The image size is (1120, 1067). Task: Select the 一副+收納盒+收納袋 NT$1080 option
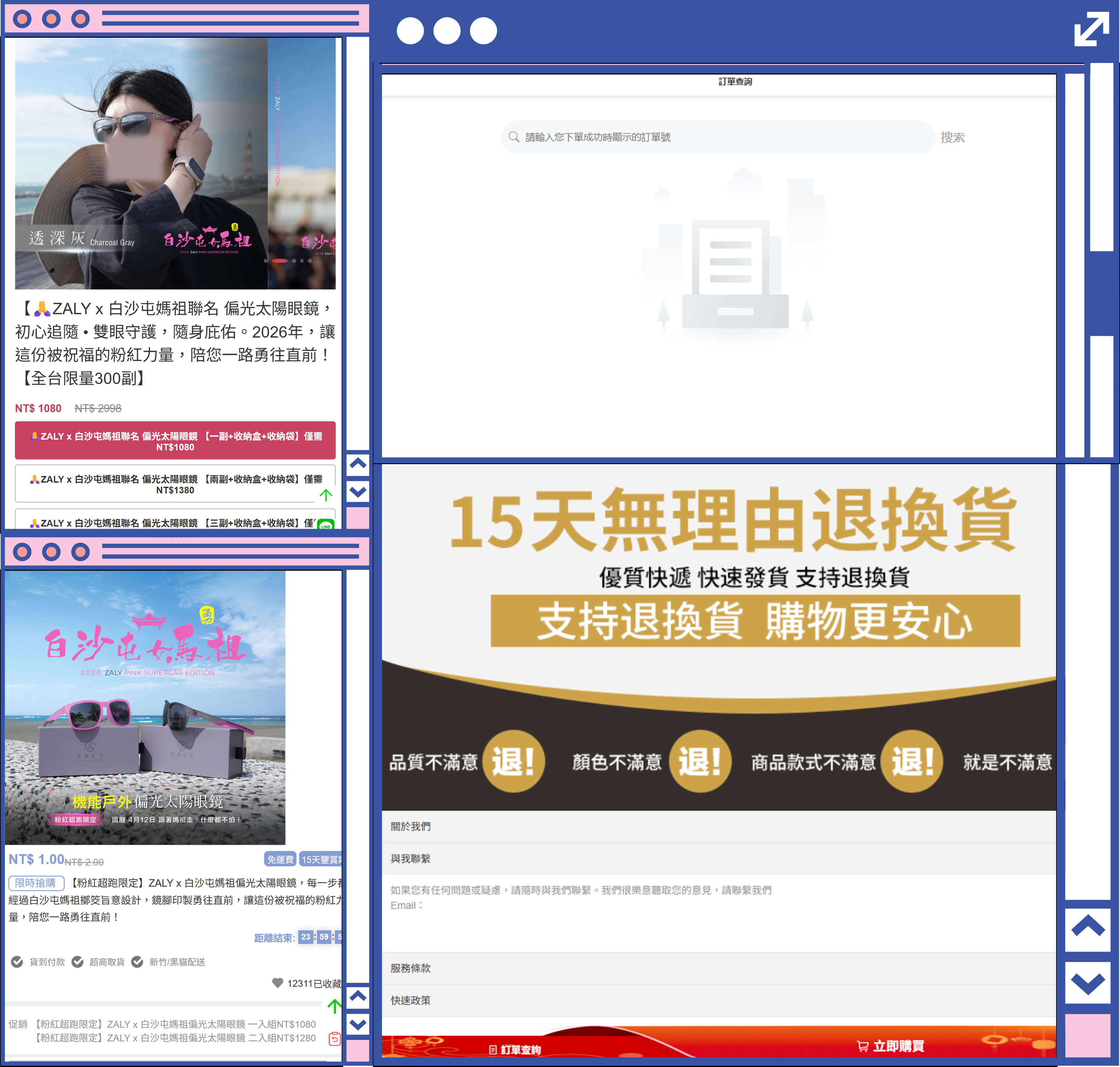(x=175, y=441)
